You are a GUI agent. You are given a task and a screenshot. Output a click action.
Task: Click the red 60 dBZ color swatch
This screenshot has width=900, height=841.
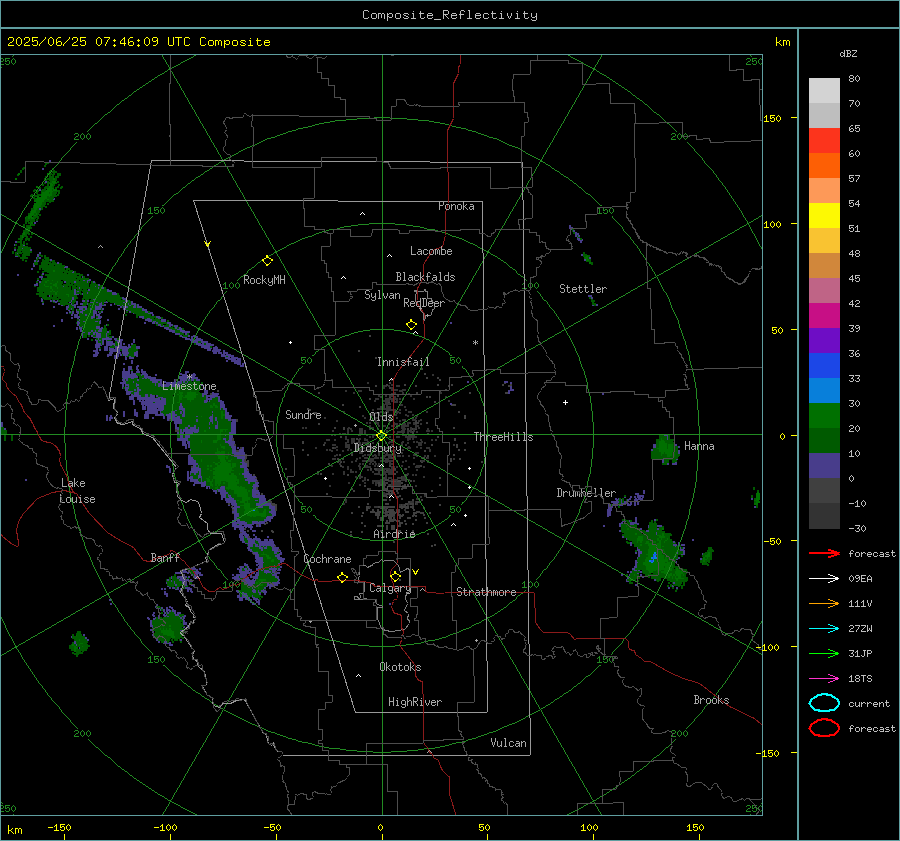click(824, 140)
